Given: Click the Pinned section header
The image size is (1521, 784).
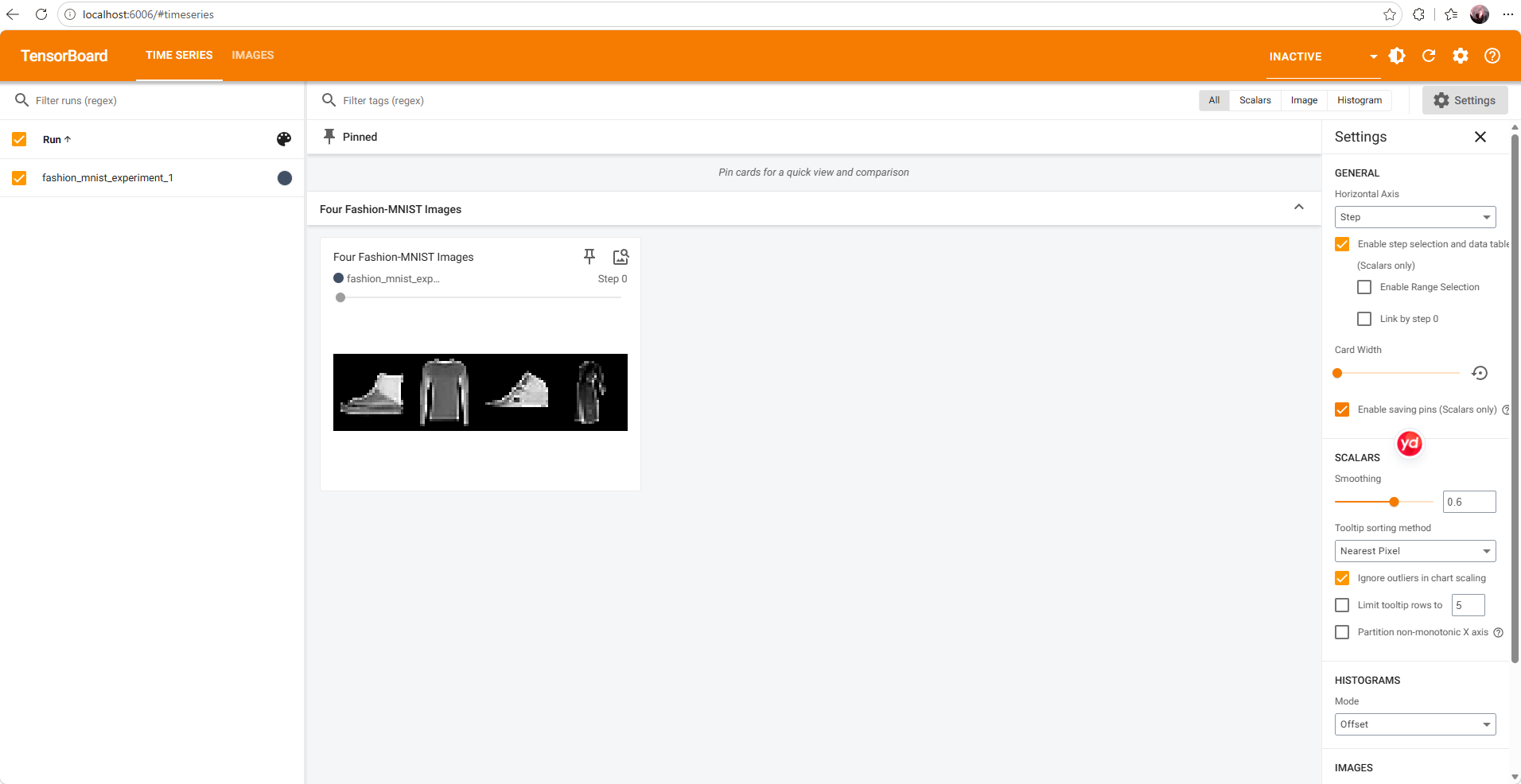Looking at the screenshot, I should pos(360,137).
